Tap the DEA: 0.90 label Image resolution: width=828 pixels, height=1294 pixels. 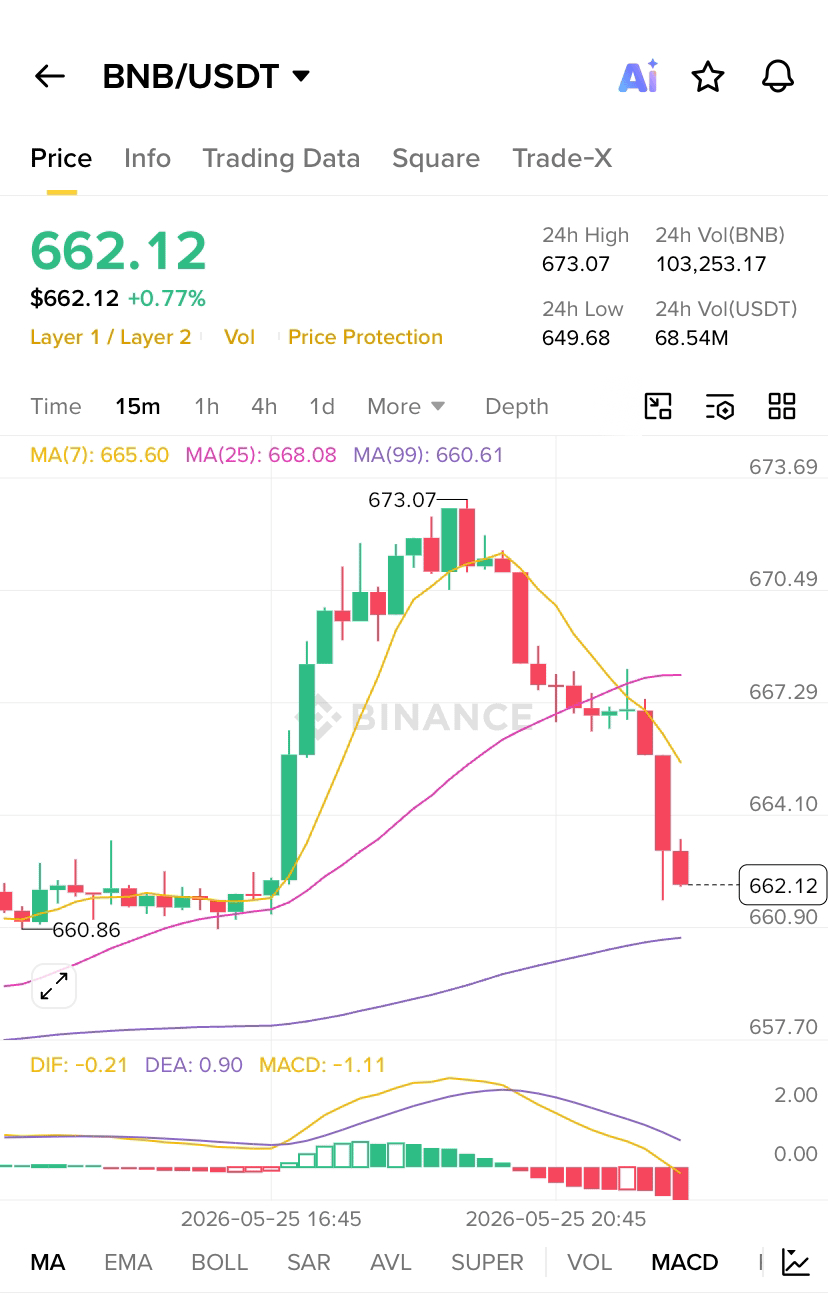tap(194, 1065)
